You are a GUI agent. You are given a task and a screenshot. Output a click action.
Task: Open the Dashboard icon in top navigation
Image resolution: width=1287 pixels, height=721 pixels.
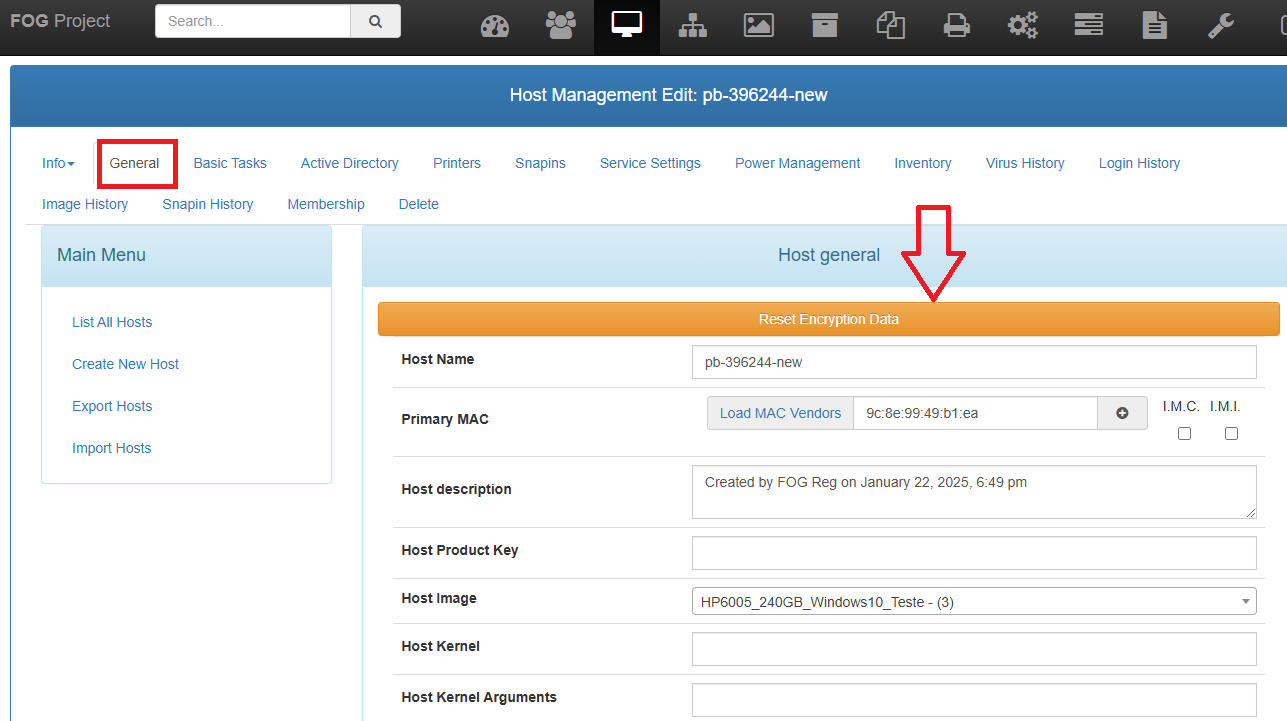click(x=495, y=26)
